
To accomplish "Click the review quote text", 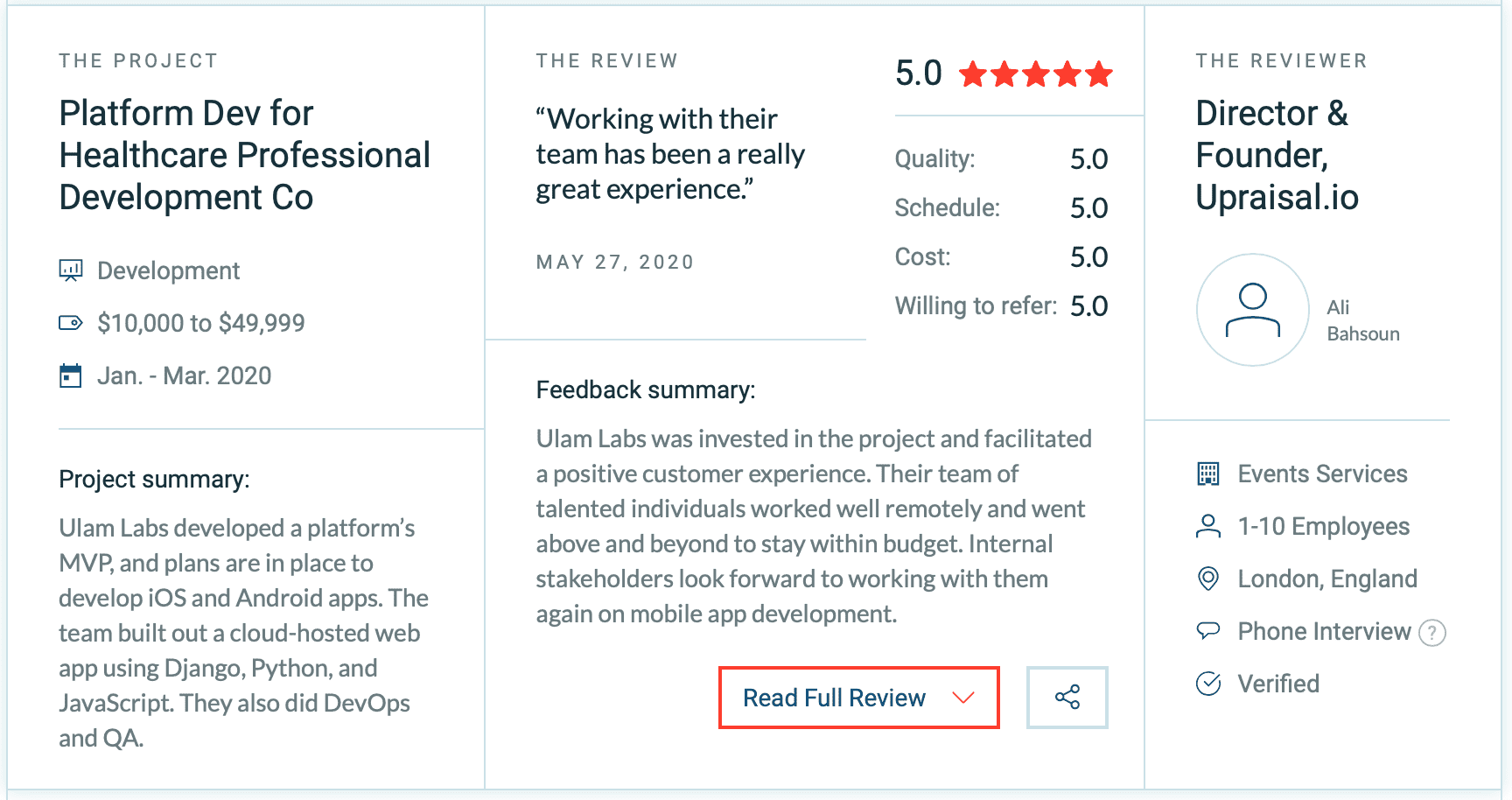I will point(669,154).
